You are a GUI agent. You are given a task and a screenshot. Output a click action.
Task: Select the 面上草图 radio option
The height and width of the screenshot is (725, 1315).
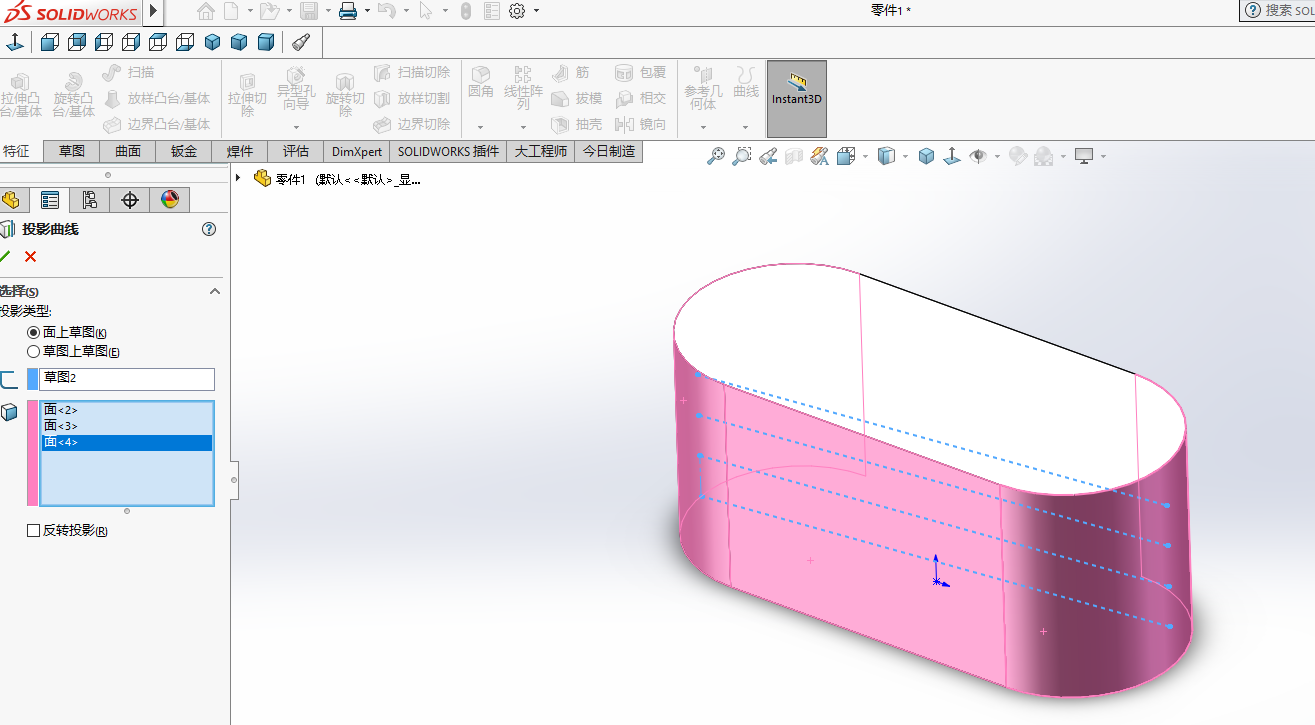point(34,332)
